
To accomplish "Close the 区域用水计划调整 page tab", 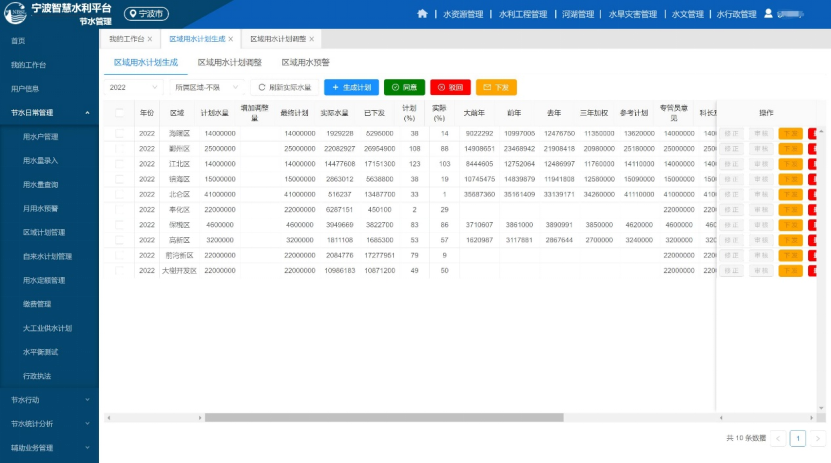I will [x=312, y=39].
